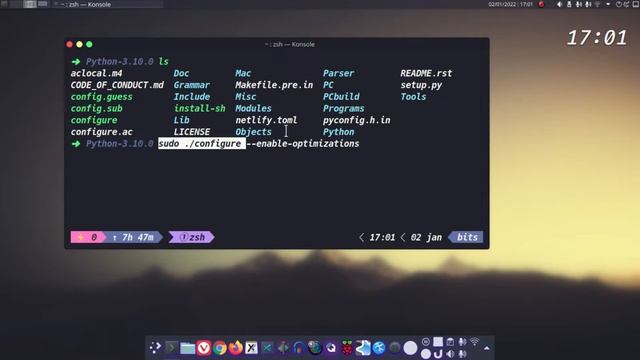
Task: Click Makefile.pre.in in the listing
Action: (x=274, y=85)
